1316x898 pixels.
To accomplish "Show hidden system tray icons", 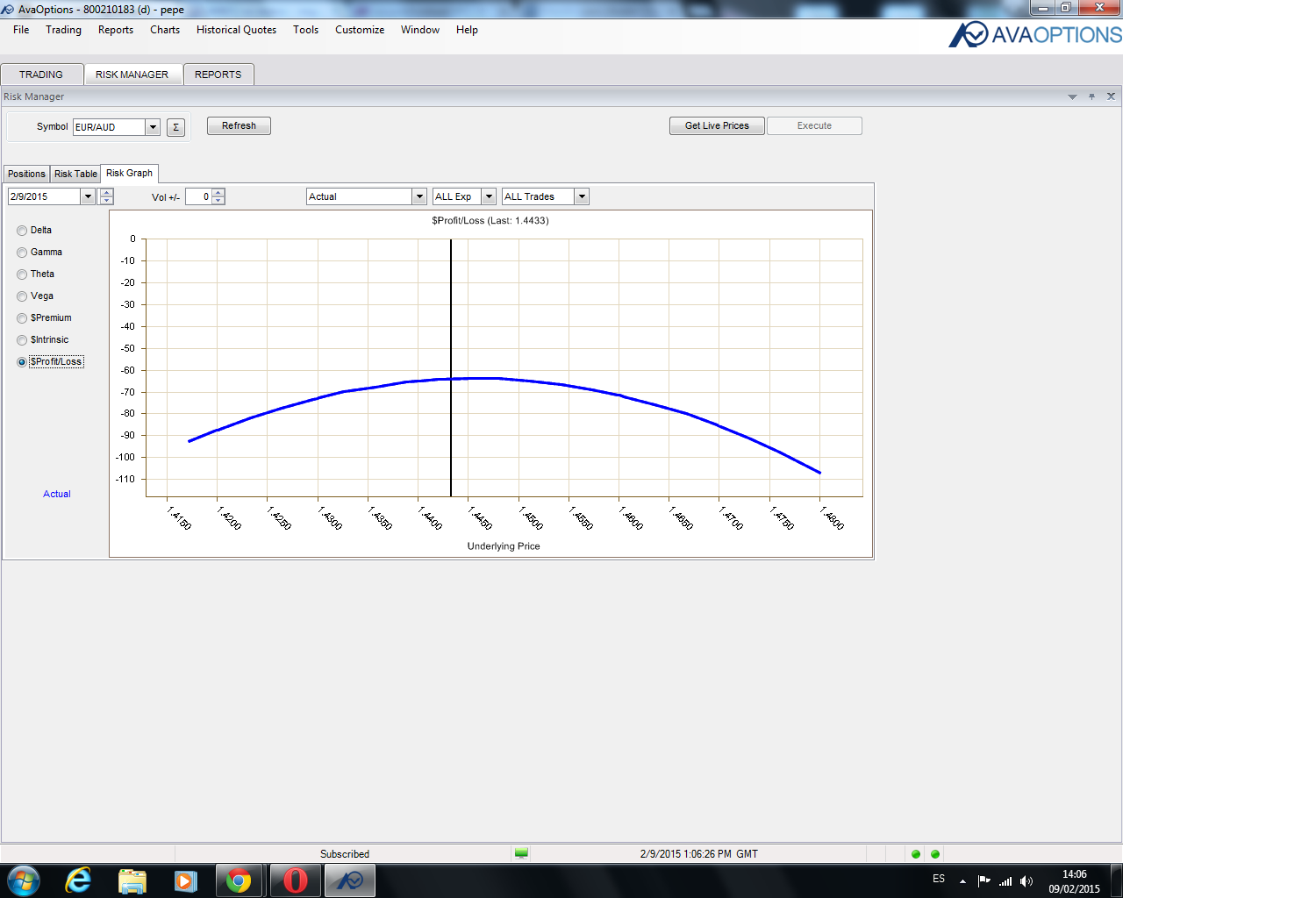I will [962, 880].
